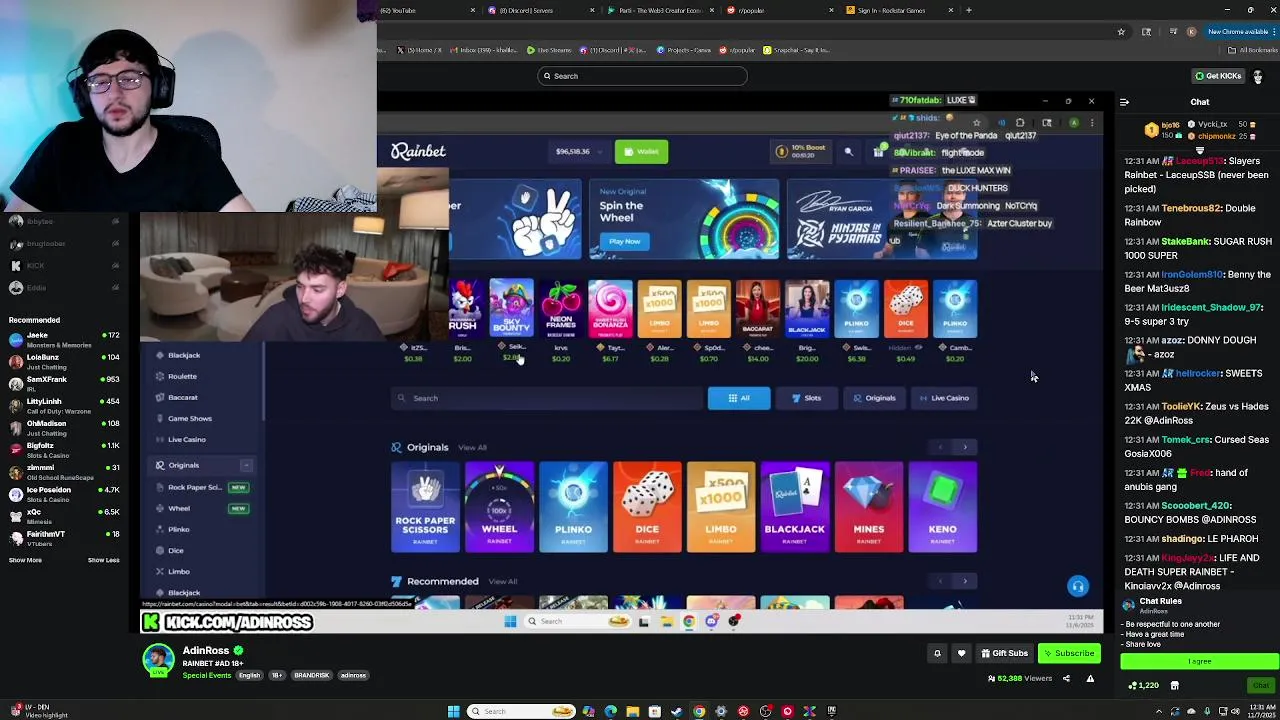This screenshot has height=720, width=1280.
Task: Open the Kick profile avatar menu
Action: coord(1258,76)
